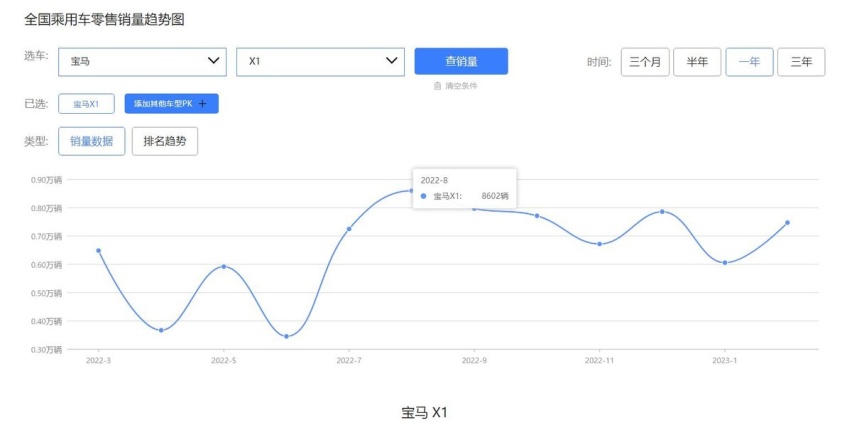Open the X1 model dropdown
852x430 pixels.
pyautogui.click(x=320, y=61)
